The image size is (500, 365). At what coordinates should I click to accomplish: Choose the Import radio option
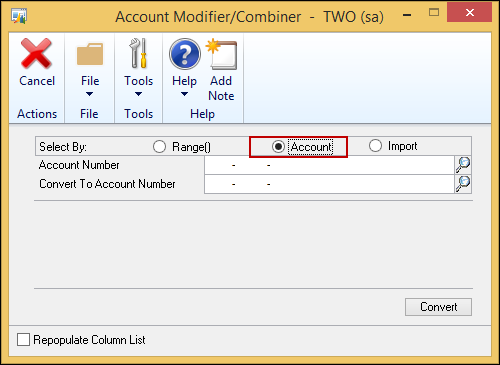click(x=375, y=146)
